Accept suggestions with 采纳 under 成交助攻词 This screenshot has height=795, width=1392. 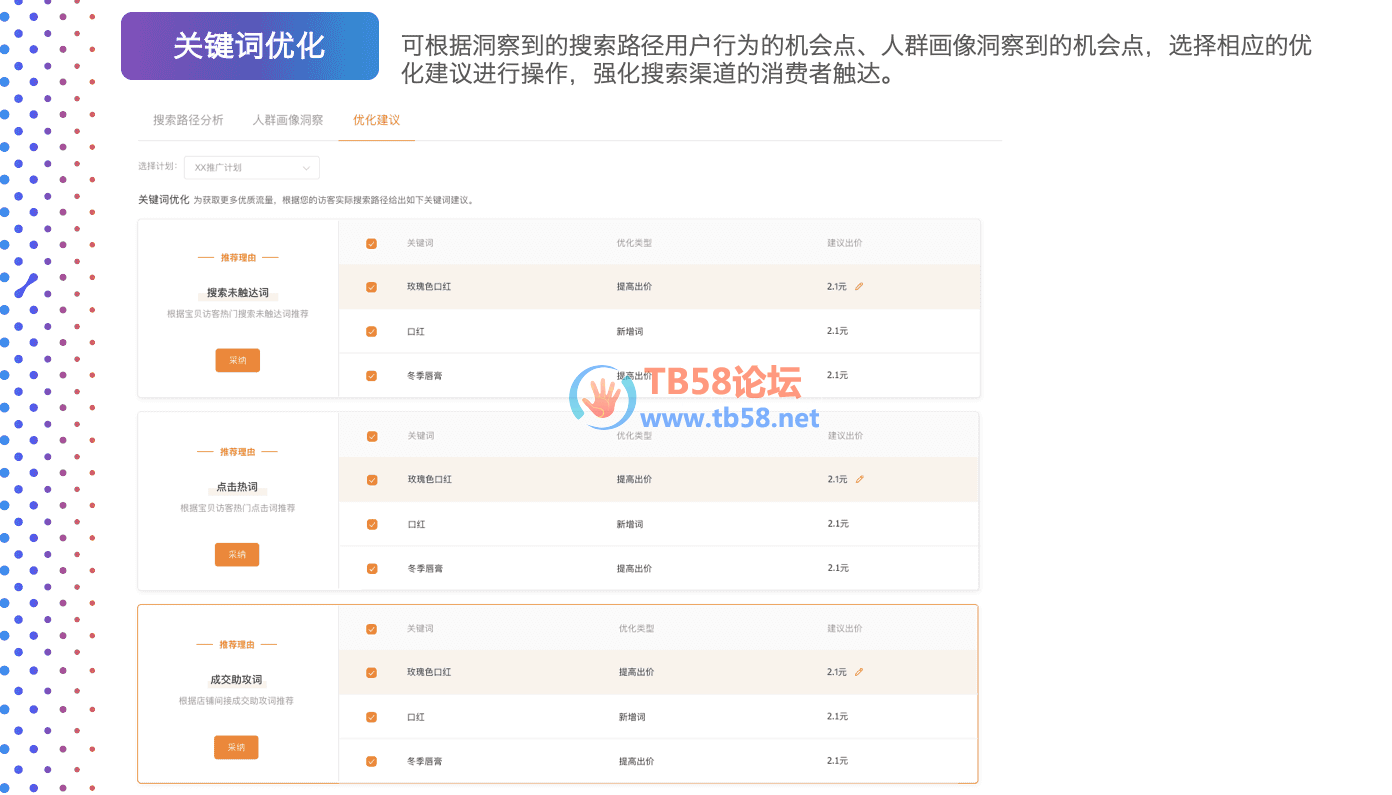[x=236, y=747]
